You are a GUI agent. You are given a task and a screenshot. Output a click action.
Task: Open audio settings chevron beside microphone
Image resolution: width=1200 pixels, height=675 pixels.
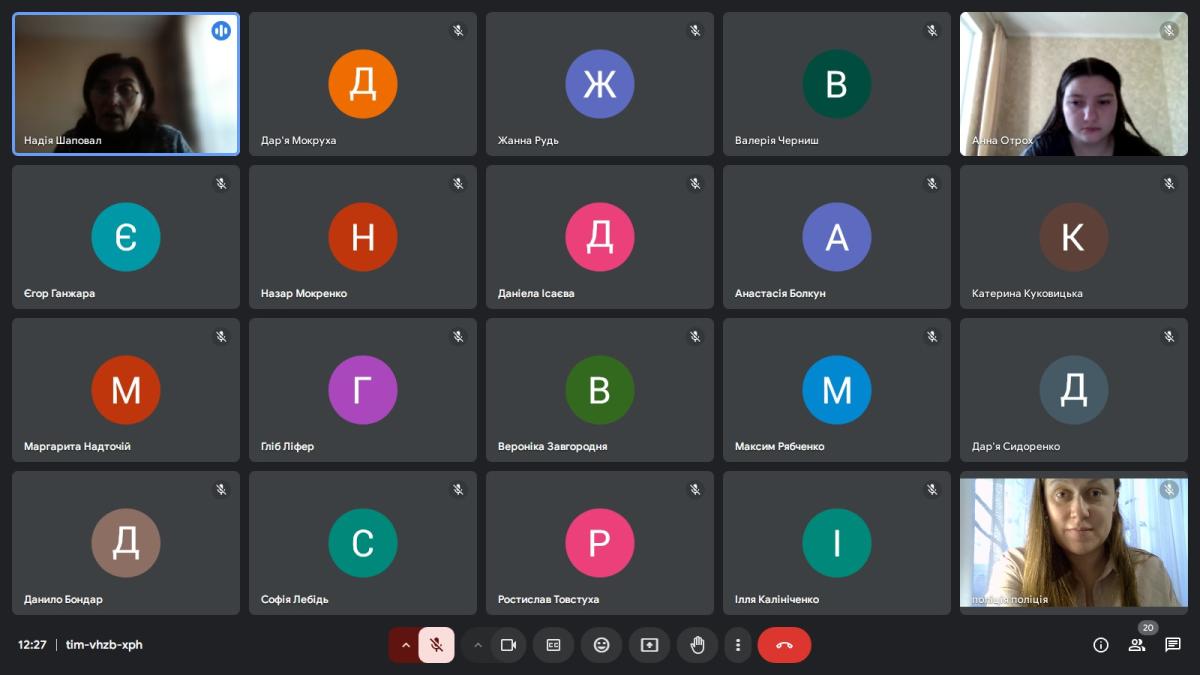click(x=405, y=645)
